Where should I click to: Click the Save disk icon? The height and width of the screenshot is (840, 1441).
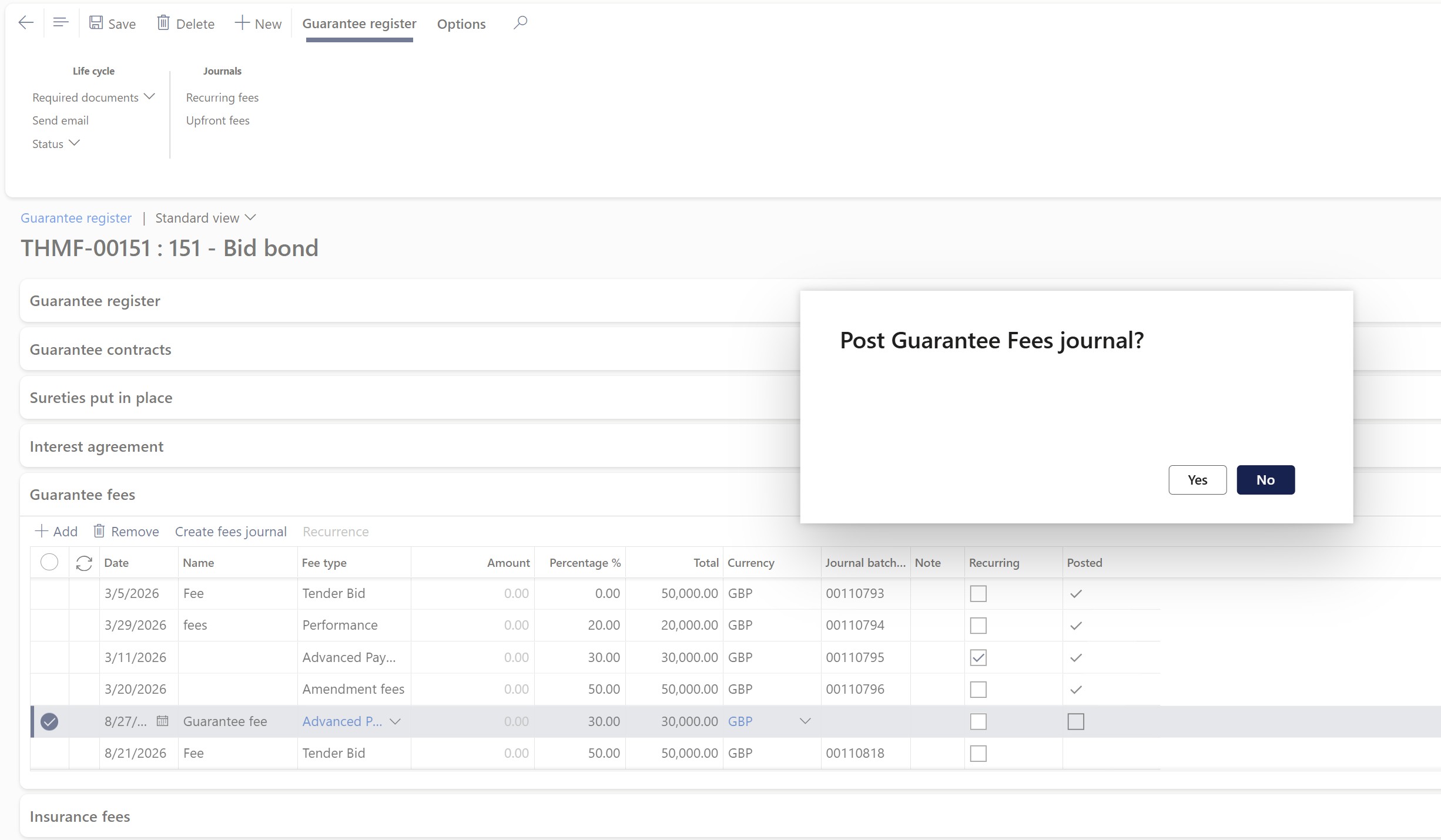point(96,23)
